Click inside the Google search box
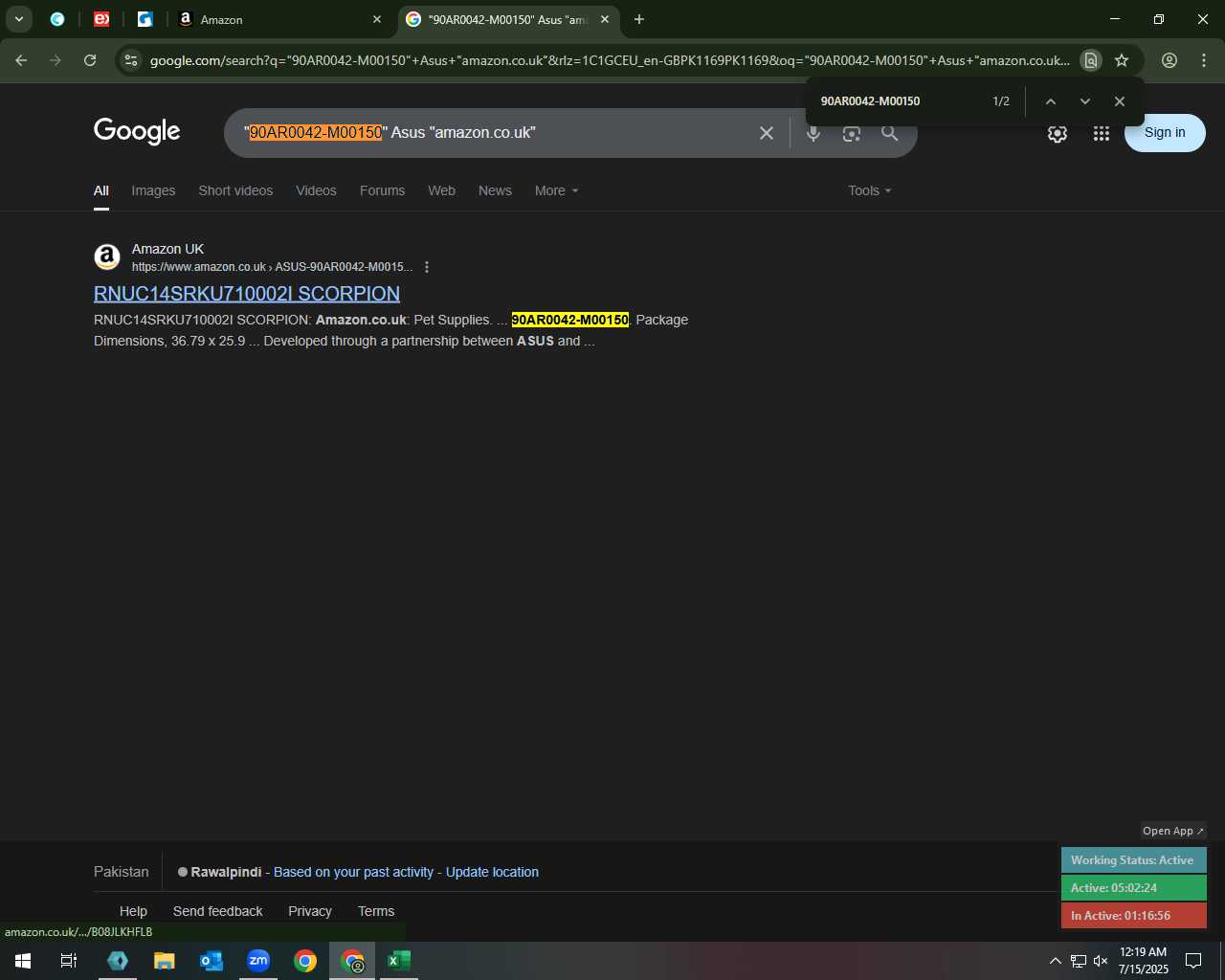The height and width of the screenshot is (980, 1225). (493, 133)
